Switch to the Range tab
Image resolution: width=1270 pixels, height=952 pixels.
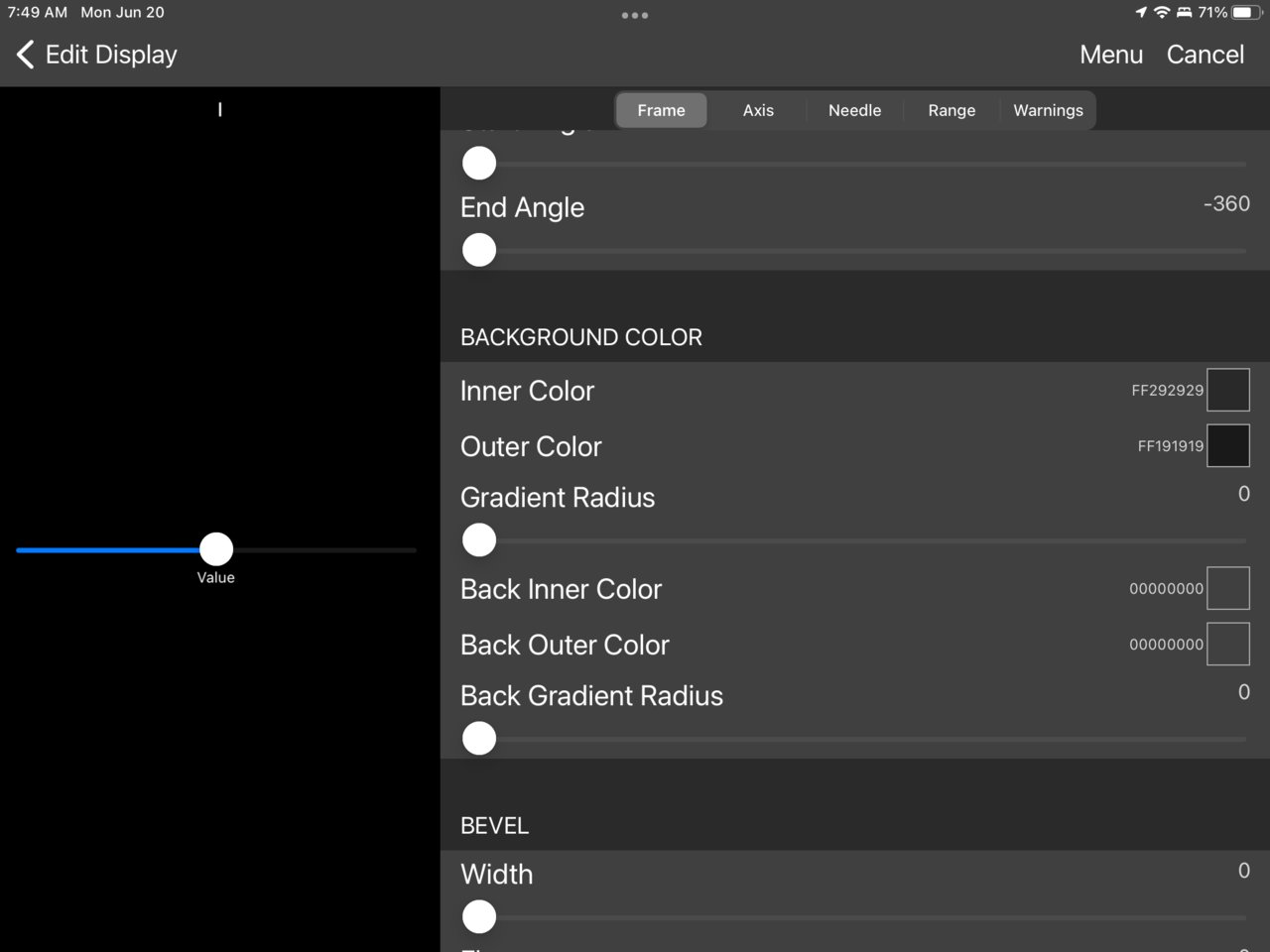tap(952, 110)
